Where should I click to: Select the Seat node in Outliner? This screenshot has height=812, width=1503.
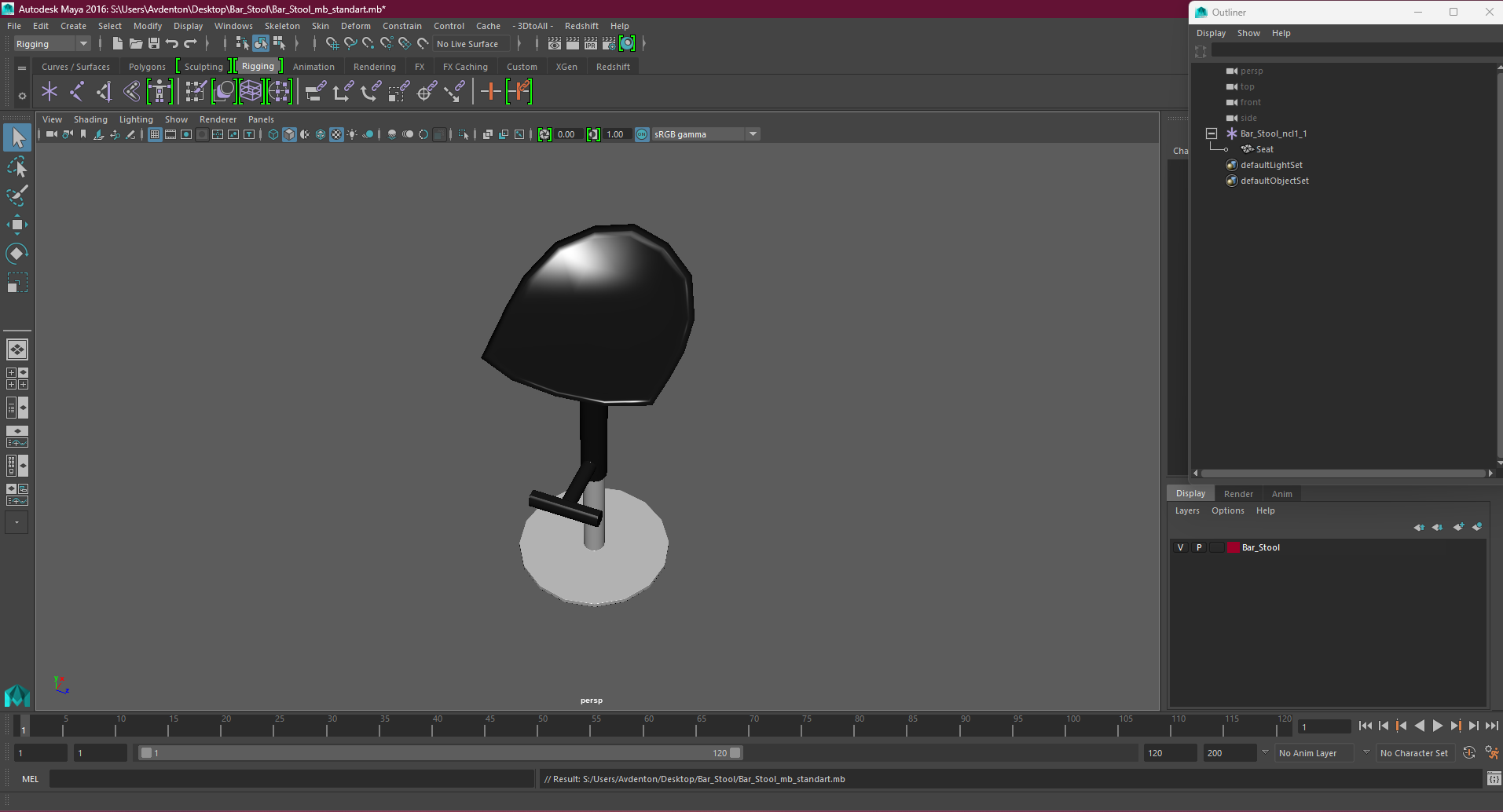(x=1264, y=149)
